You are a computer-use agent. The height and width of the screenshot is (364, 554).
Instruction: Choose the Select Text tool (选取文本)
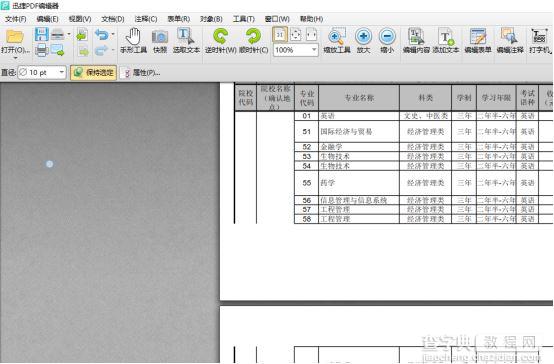pos(186,41)
